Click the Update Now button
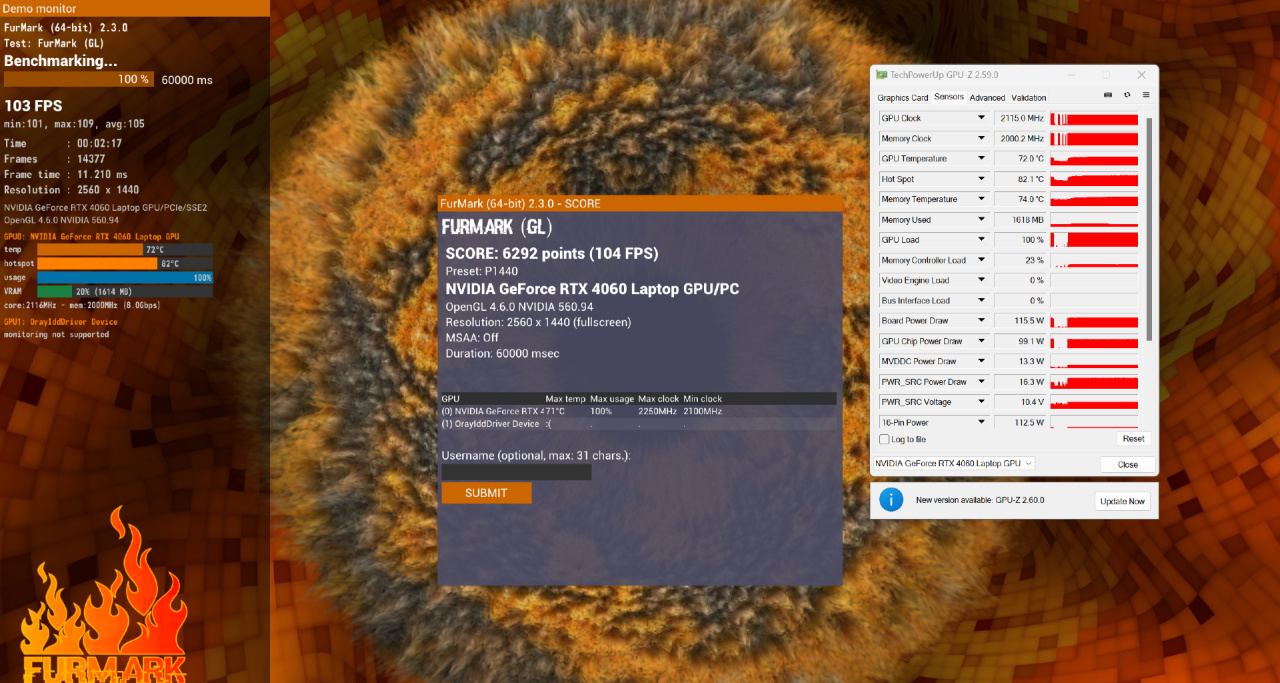1280x683 pixels. [x=1122, y=501]
